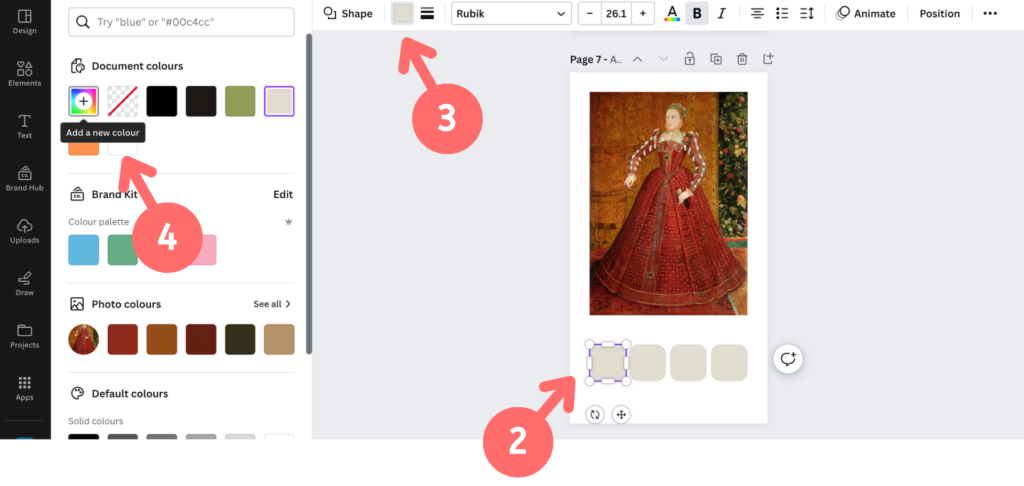Toggle bold formatting
Viewport: 1024px width, 486px height.
click(697, 14)
